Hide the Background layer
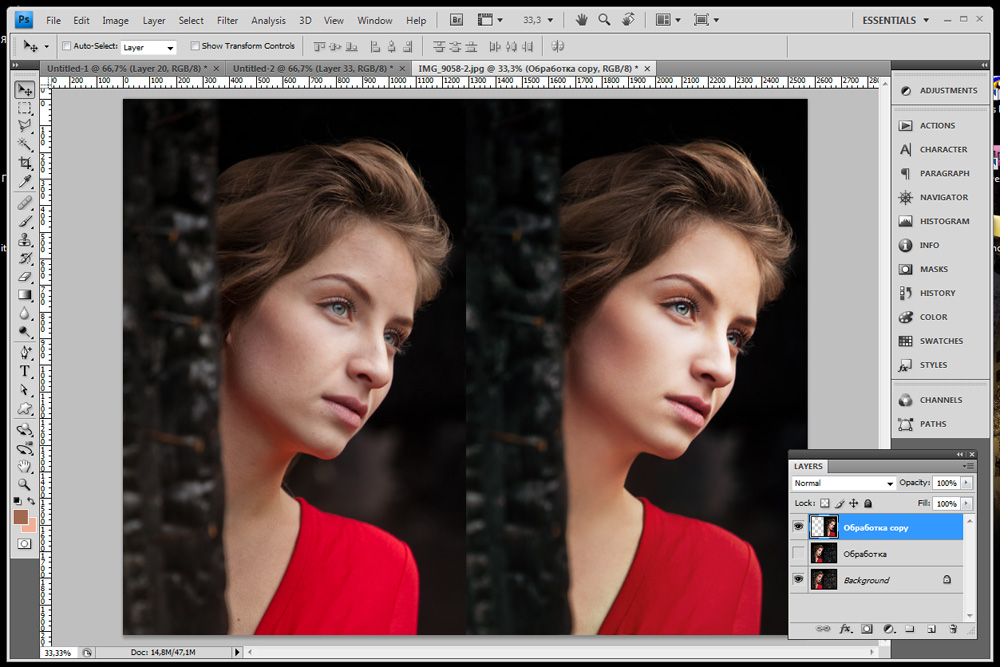 [x=798, y=580]
